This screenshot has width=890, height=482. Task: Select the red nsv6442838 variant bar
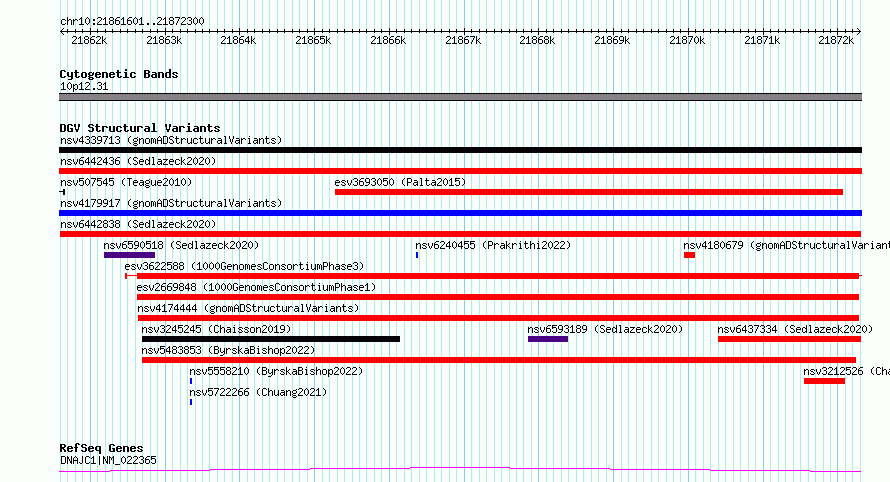click(460, 234)
